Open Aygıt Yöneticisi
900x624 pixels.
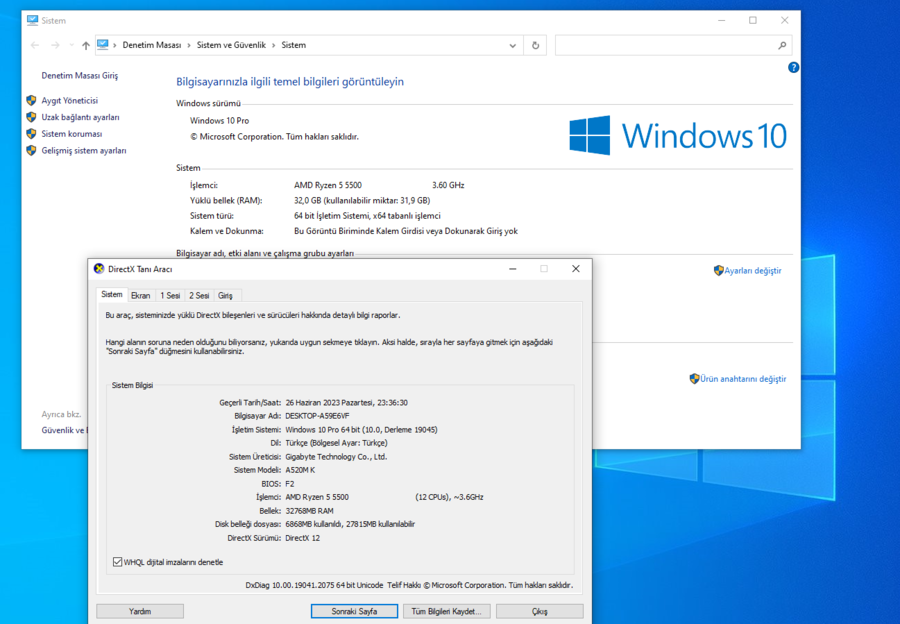tap(69, 100)
